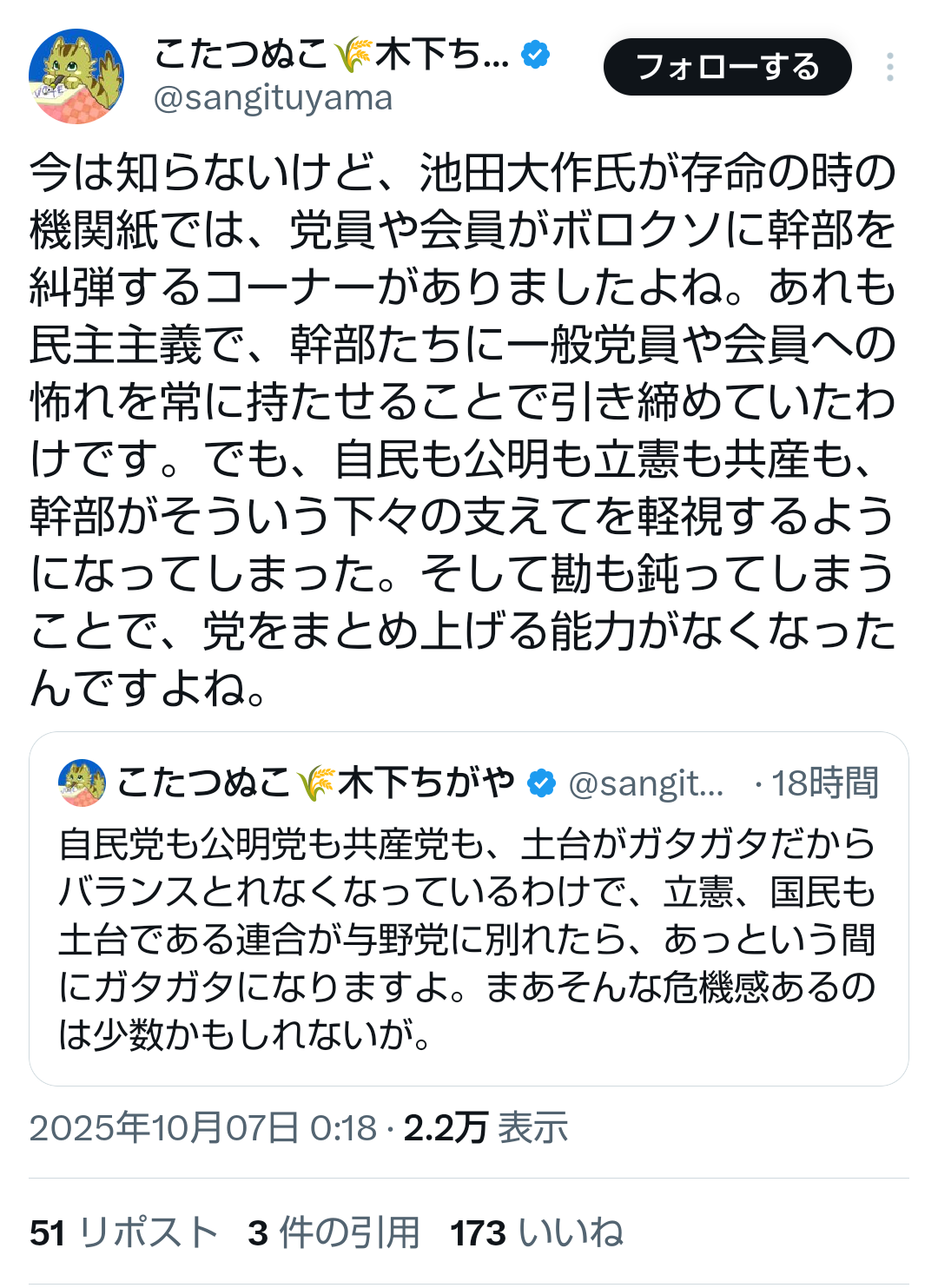Screen dimensions: 938x1288
Task: Open the author's cat profile avatar
Action: point(76,76)
